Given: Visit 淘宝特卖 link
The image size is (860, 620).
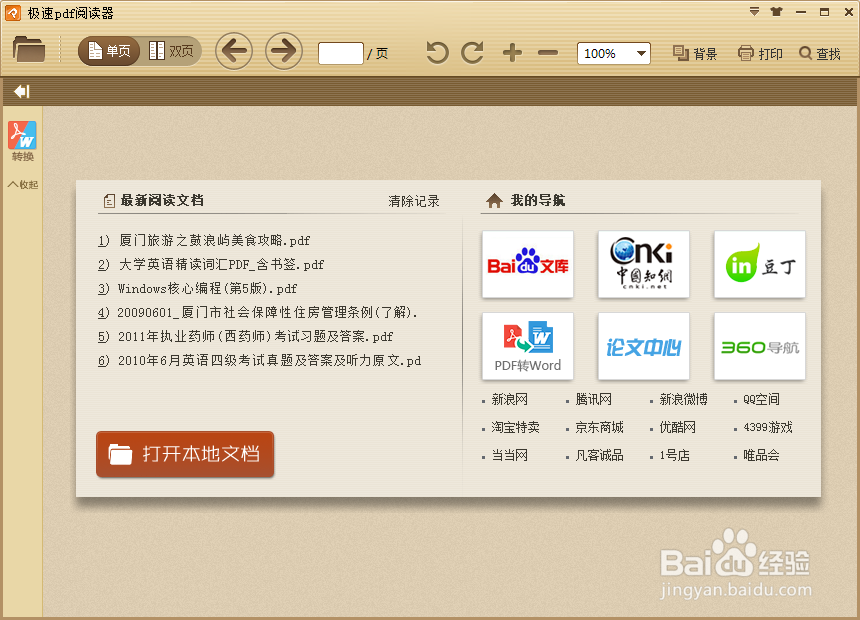Looking at the screenshot, I should [x=516, y=427].
